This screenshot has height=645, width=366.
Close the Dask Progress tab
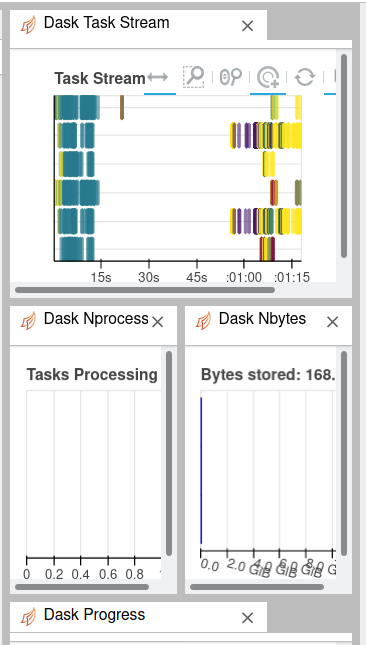[x=247, y=618]
